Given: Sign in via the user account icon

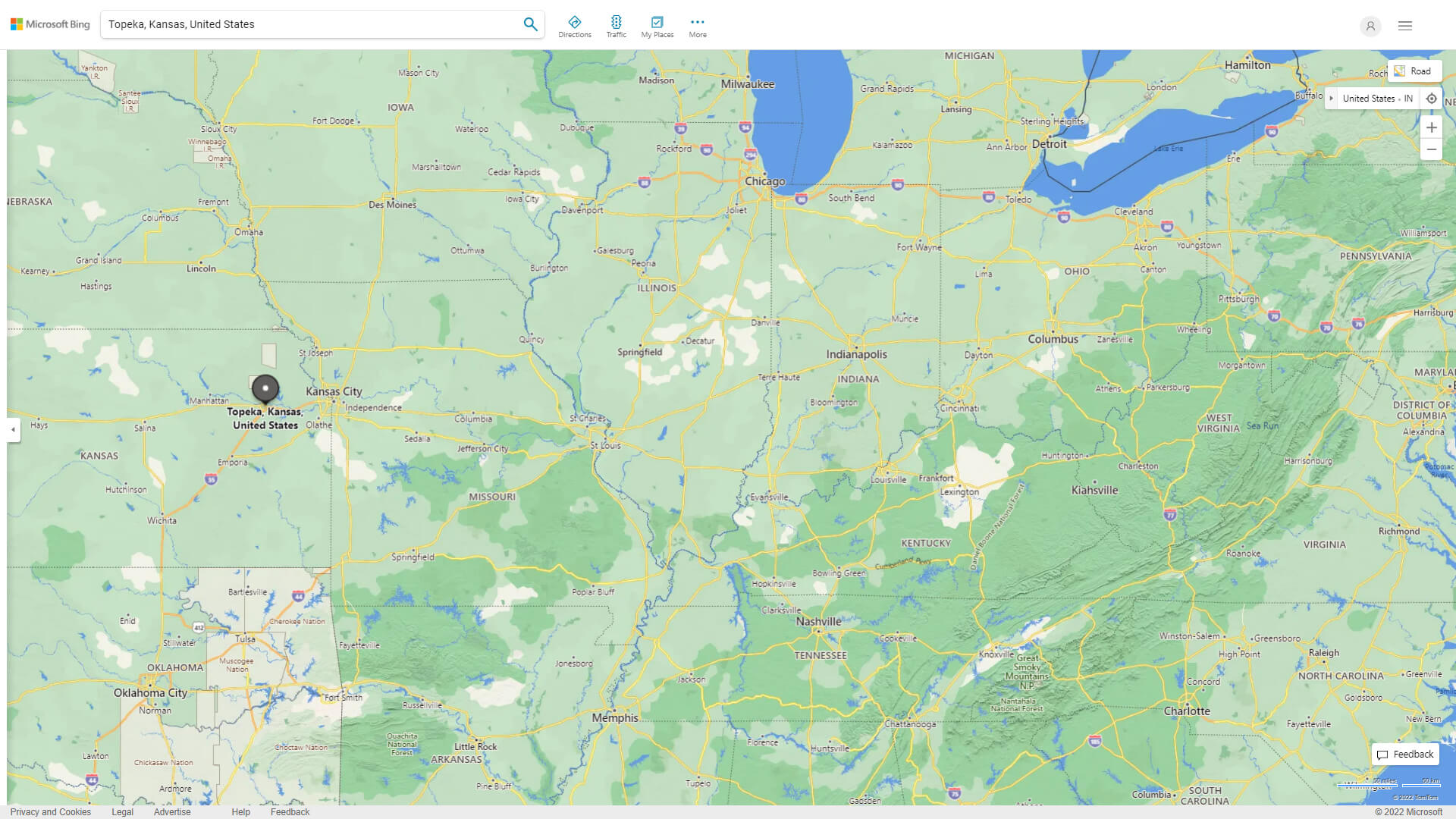Looking at the screenshot, I should click(1370, 26).
